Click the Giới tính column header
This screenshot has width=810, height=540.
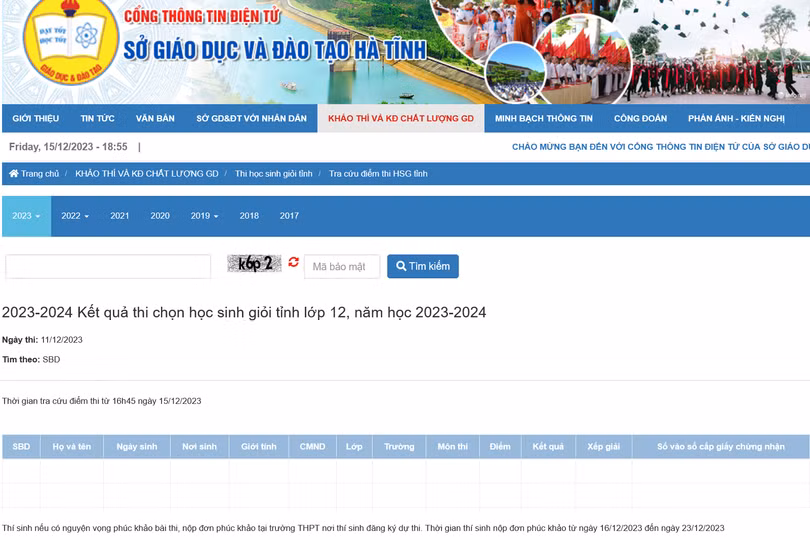tap(259, 446)
